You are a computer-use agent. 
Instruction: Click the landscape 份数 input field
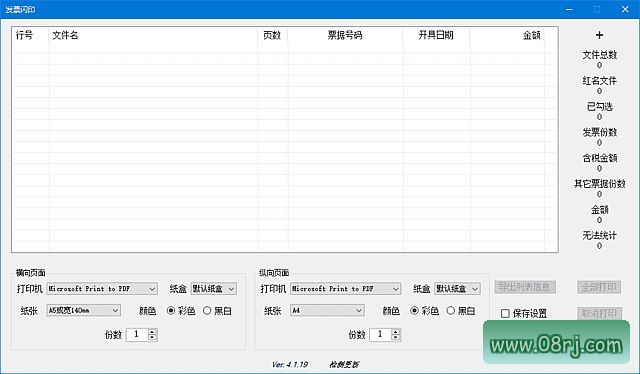[x=137, y=335]
